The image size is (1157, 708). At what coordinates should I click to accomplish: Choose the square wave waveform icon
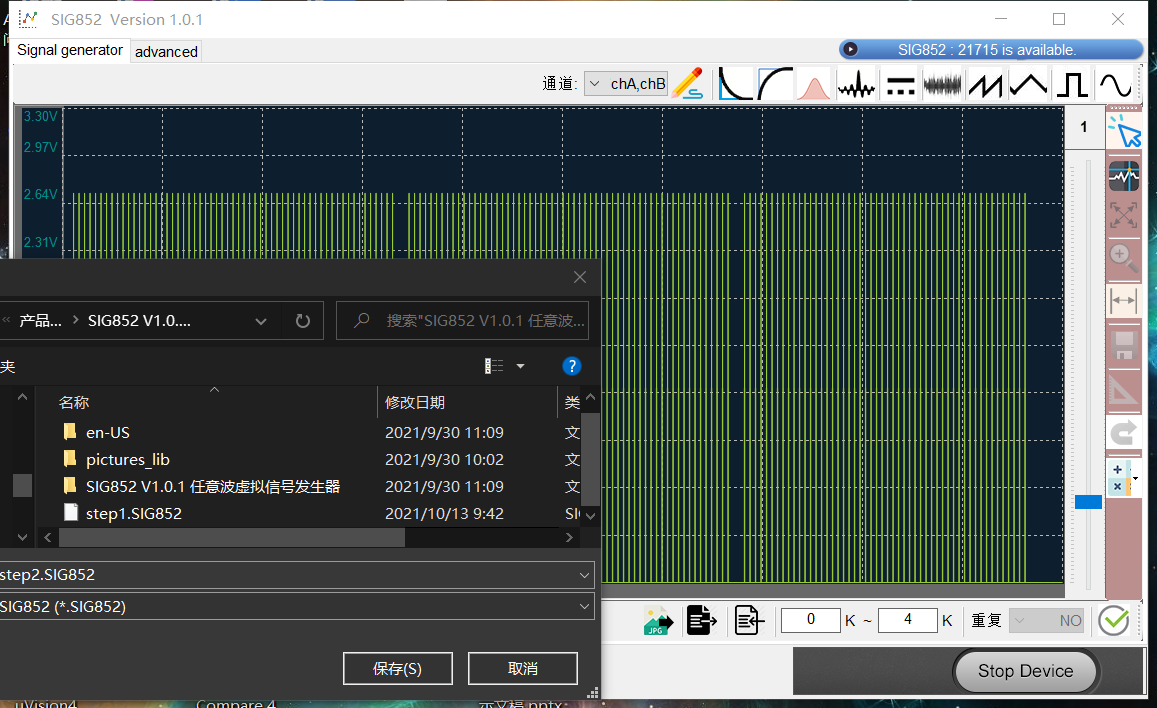(x=1071, y=84)
